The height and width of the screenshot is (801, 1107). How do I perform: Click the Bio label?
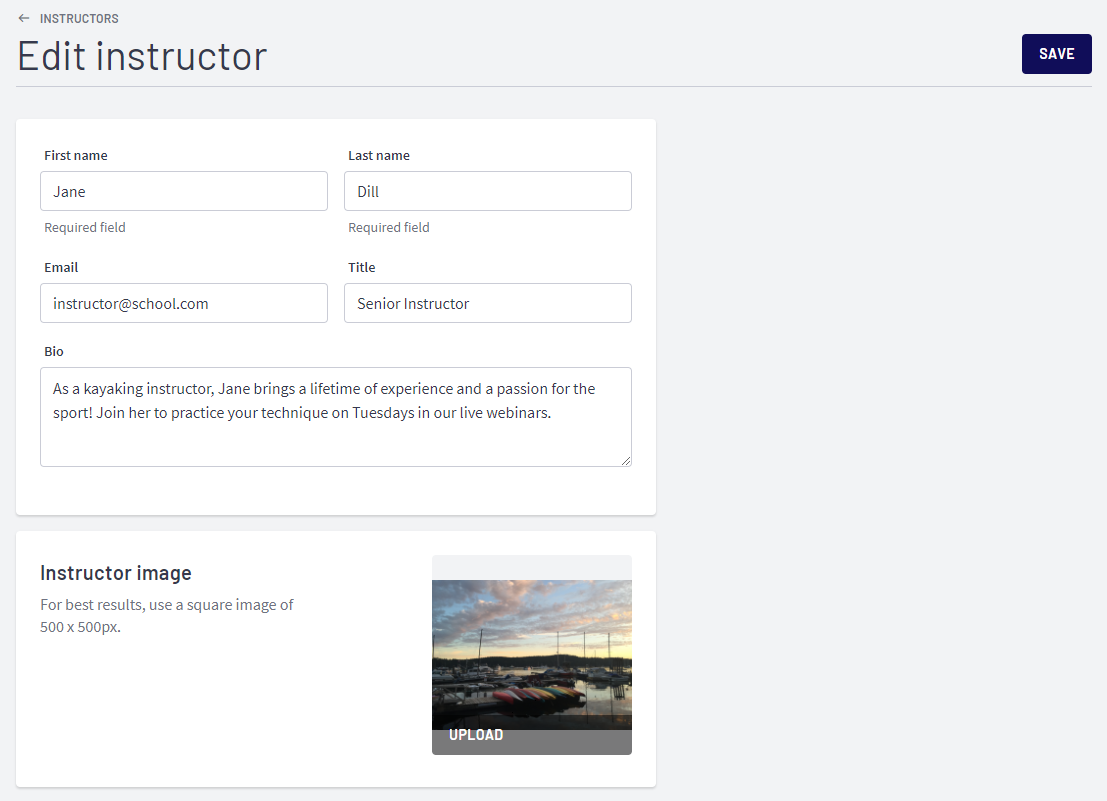(54, 351)
